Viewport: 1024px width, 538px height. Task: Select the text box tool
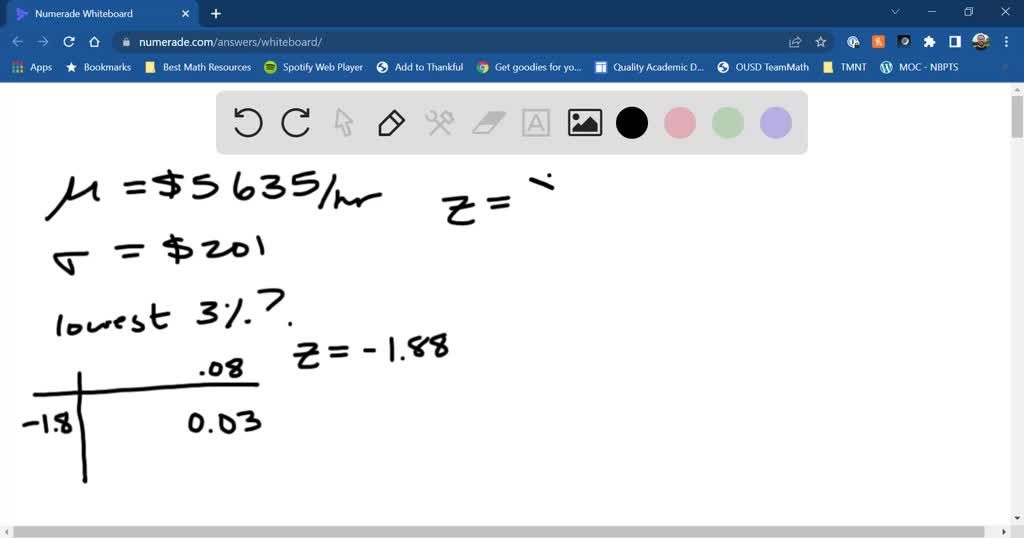(x=536, y=123)
